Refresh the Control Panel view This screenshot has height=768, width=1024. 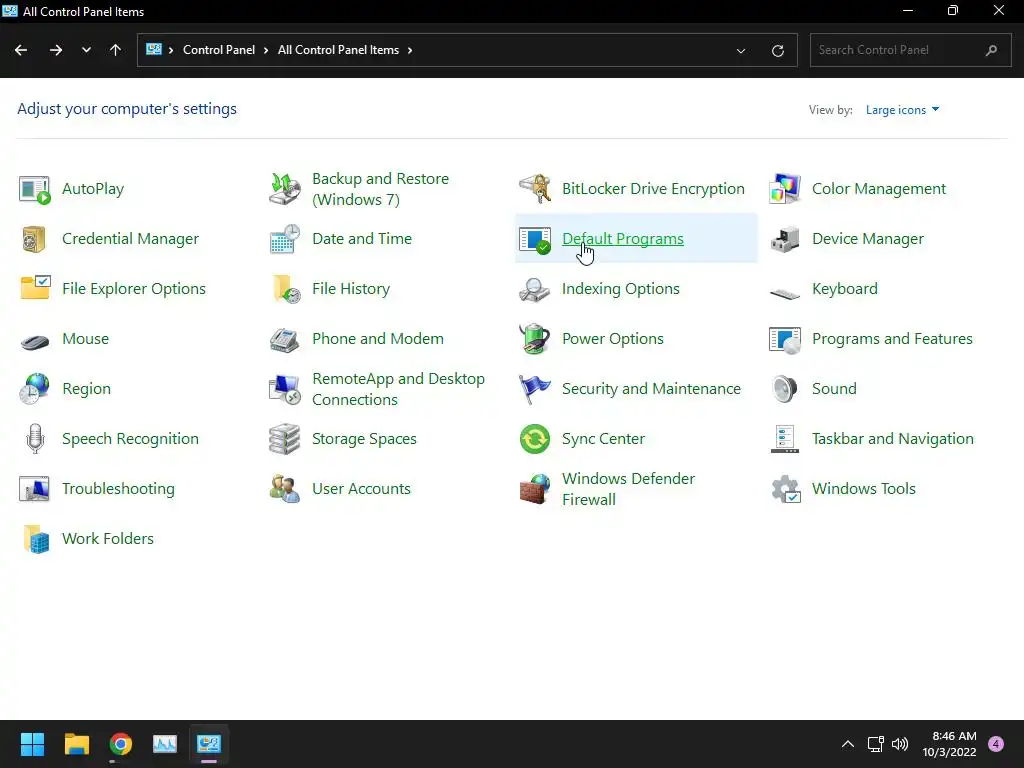click(778, 50)
